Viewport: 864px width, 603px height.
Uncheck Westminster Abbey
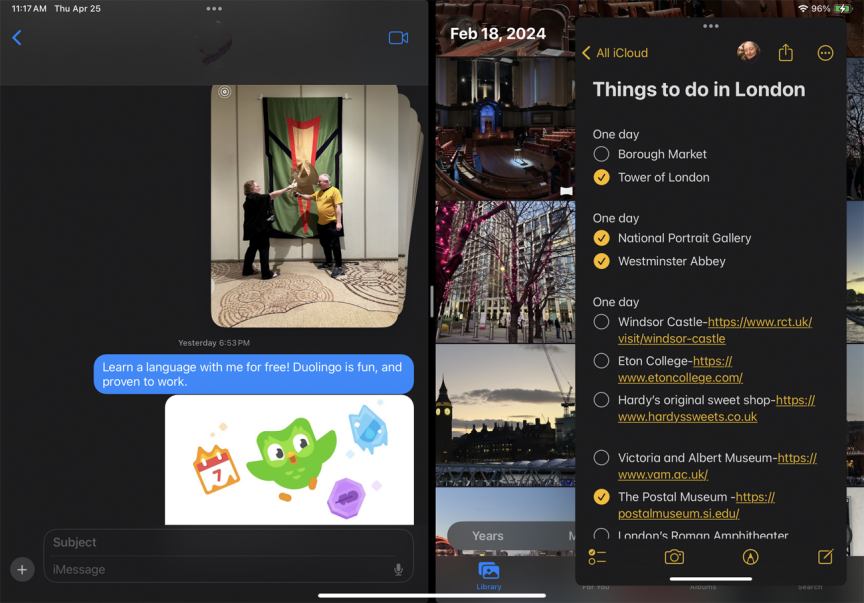[601, 261]
